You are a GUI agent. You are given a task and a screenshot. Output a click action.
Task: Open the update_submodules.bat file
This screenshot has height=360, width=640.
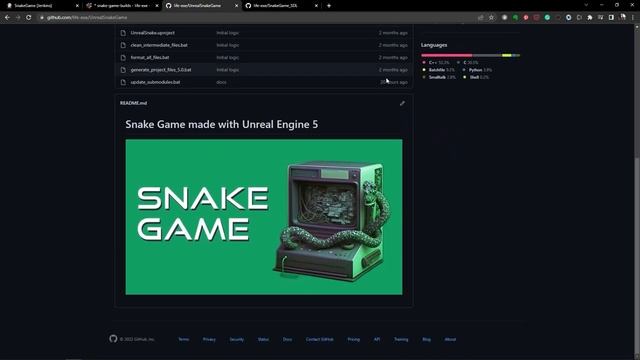click(155, 82)
